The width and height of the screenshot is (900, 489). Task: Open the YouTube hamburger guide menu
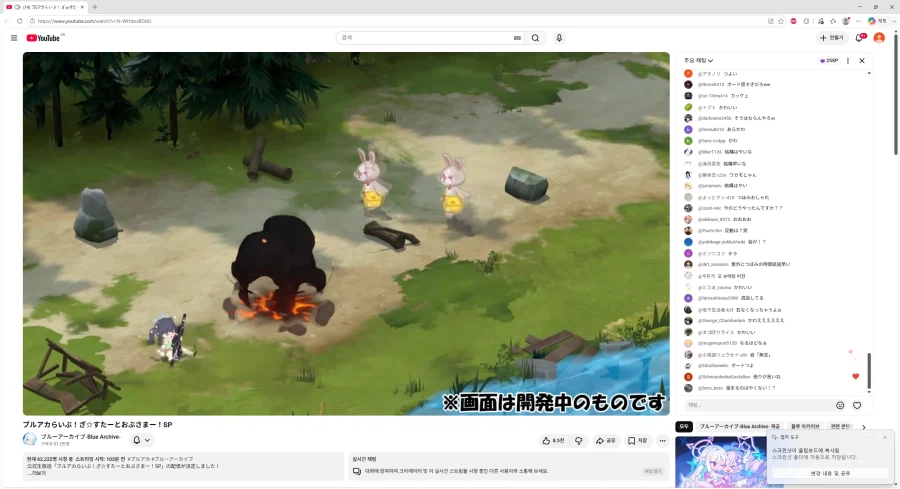(14, 38)
